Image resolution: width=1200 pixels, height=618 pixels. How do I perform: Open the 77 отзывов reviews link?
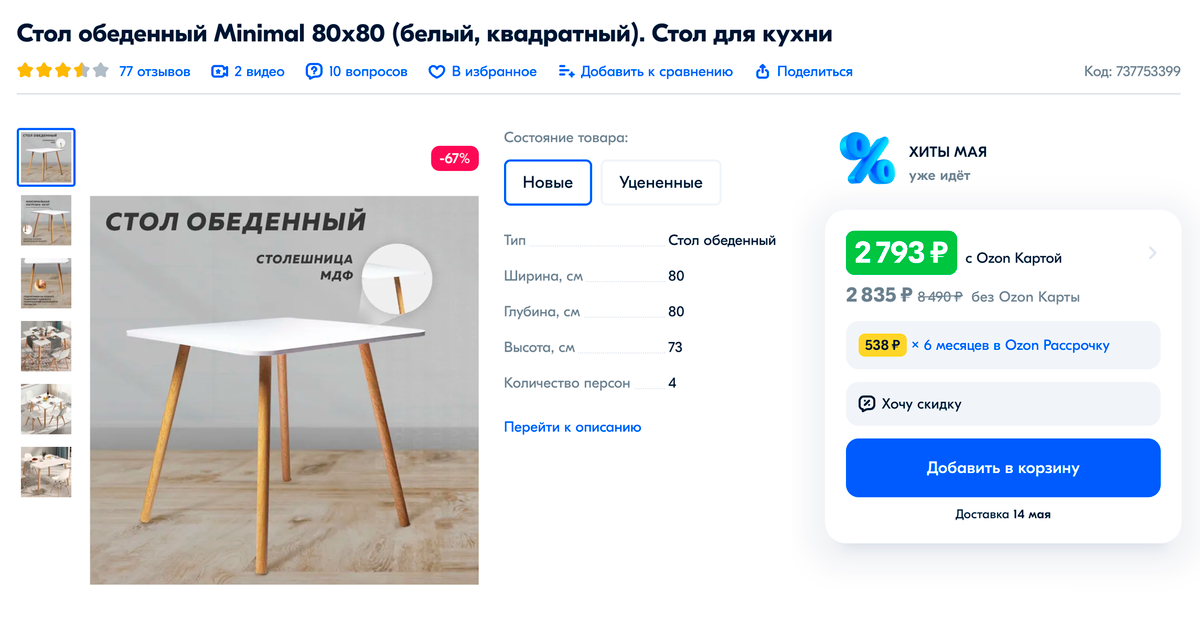[x=154, y=72]
